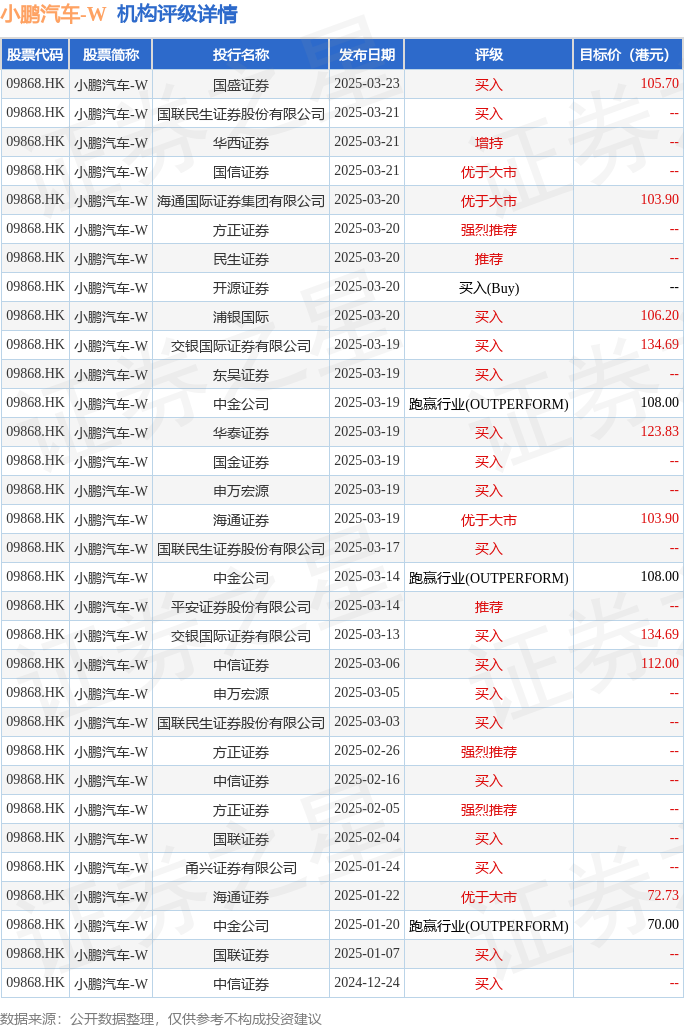
Task: Click the 投行名称 column header
Action: click(x=241, y=54)
